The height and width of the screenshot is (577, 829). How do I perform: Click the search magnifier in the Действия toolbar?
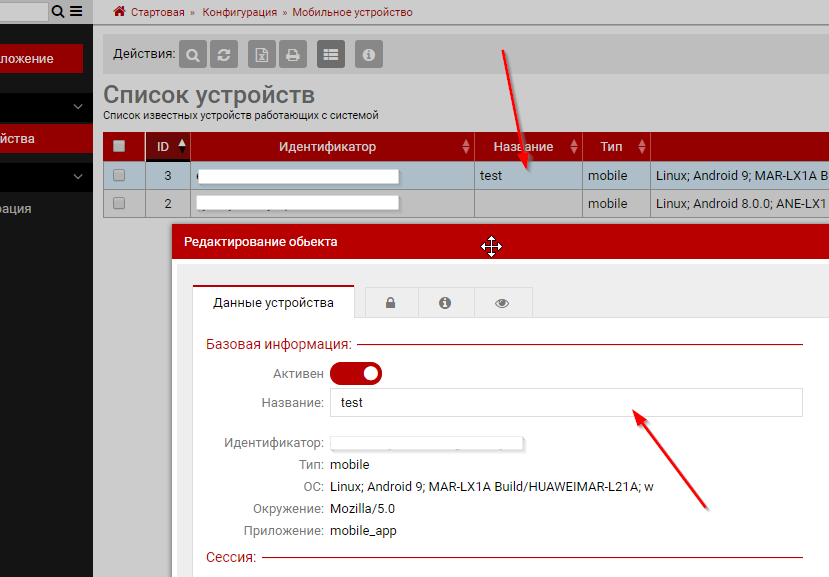[x=193, y=55]
